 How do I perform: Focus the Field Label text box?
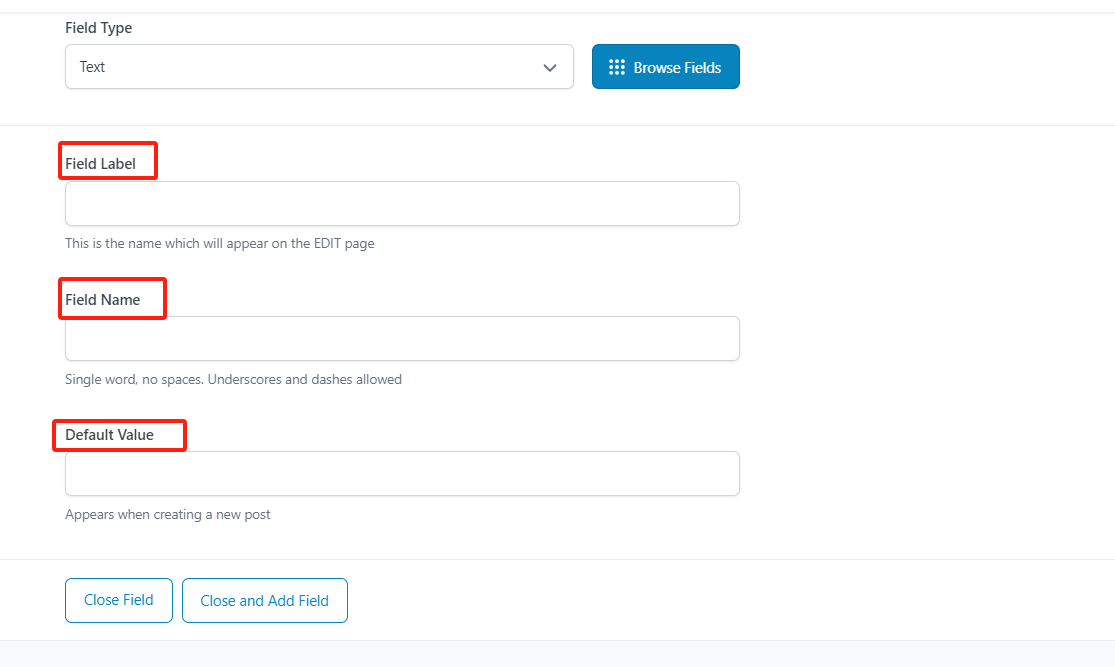pyautogui.click(x=402, y=204)
